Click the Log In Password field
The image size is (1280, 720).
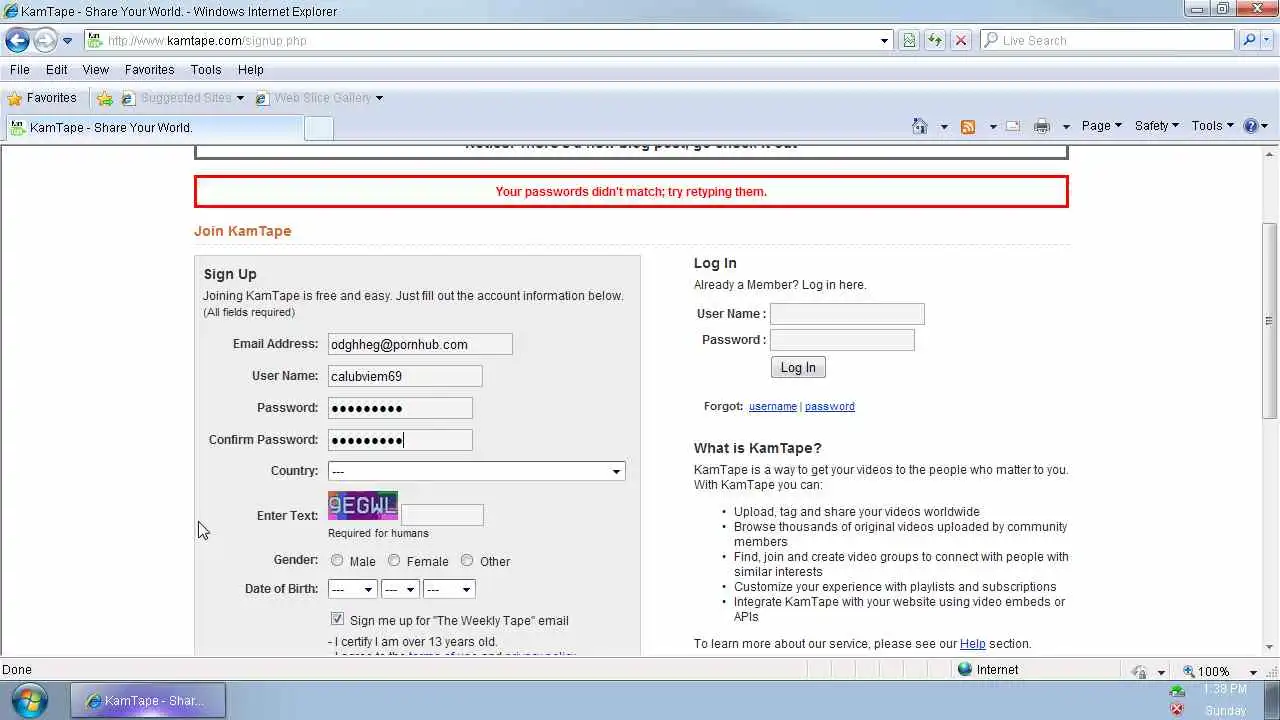click(842, 340)
